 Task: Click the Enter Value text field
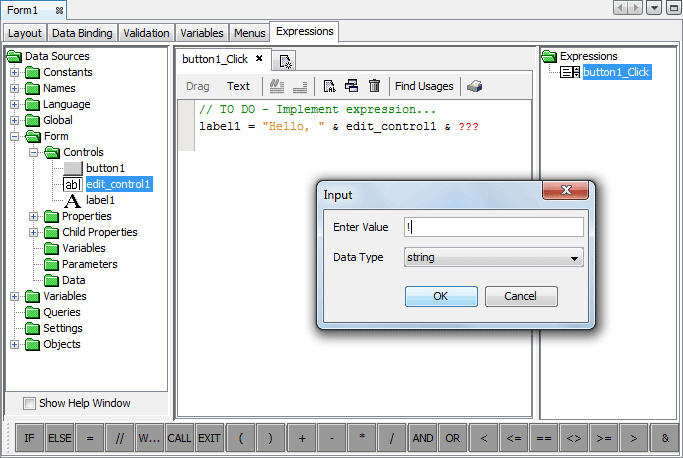493,228
